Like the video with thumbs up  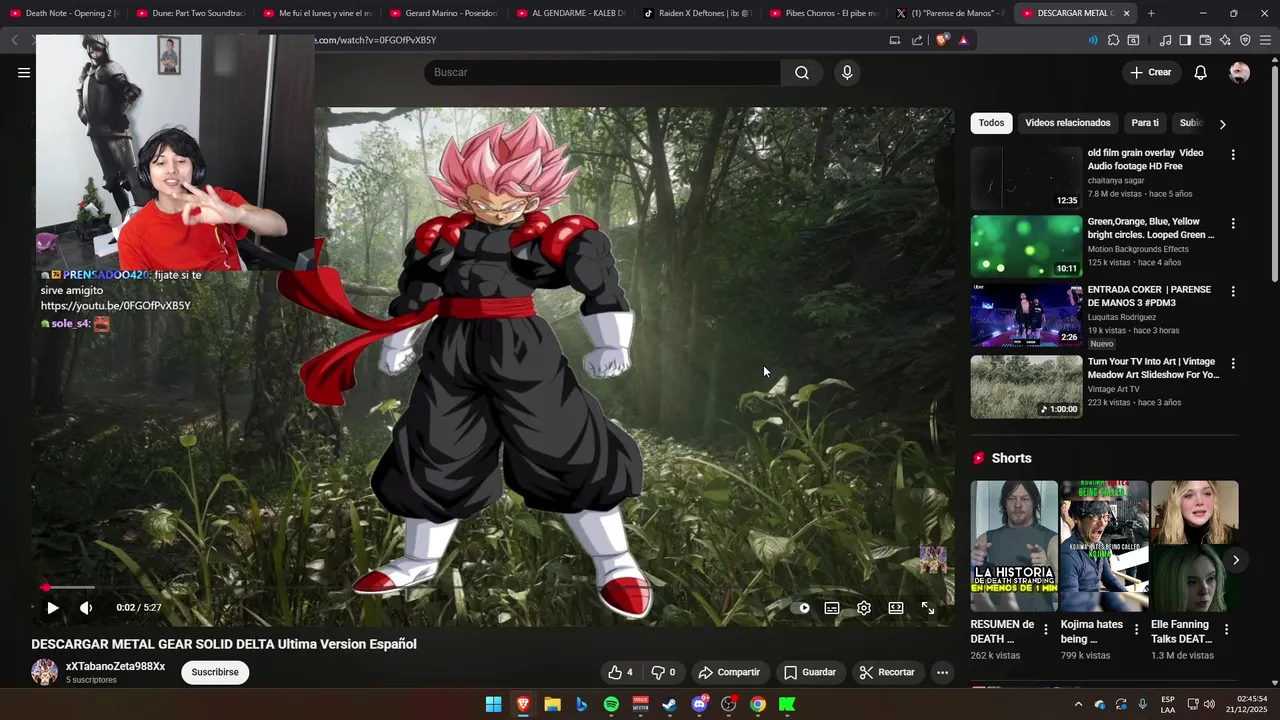tap(620, 672)
